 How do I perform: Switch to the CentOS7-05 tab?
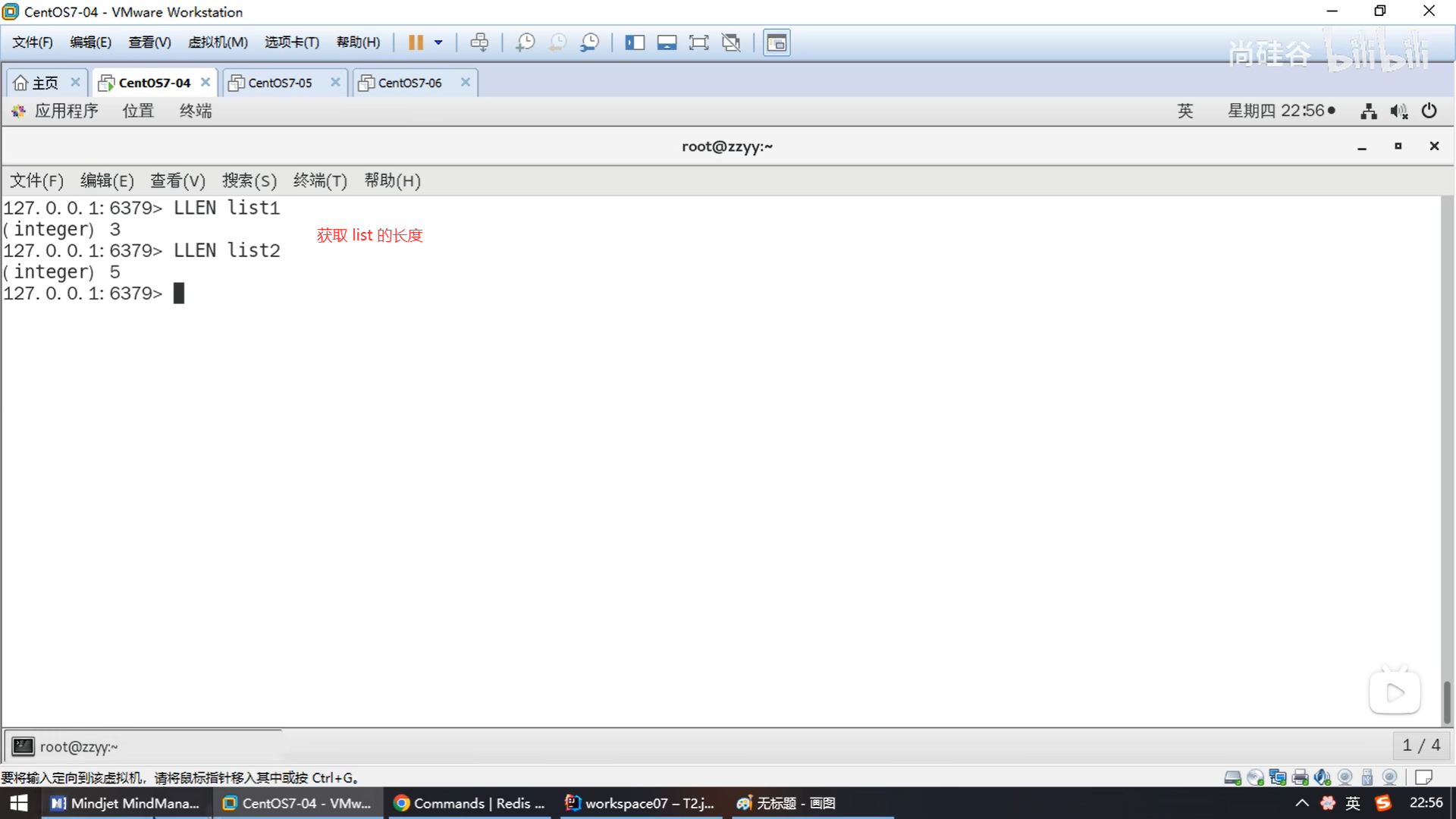(x=280, y=83)
